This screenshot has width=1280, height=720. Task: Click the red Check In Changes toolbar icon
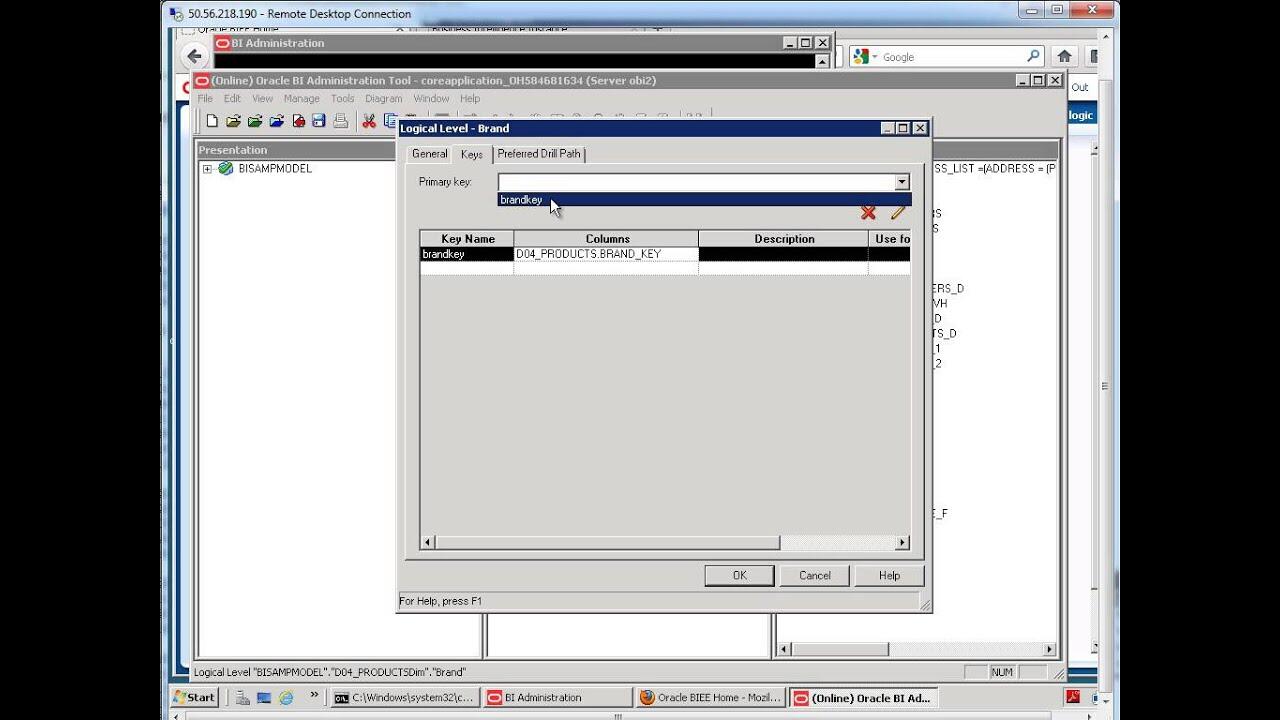click(x=298, y=121)
